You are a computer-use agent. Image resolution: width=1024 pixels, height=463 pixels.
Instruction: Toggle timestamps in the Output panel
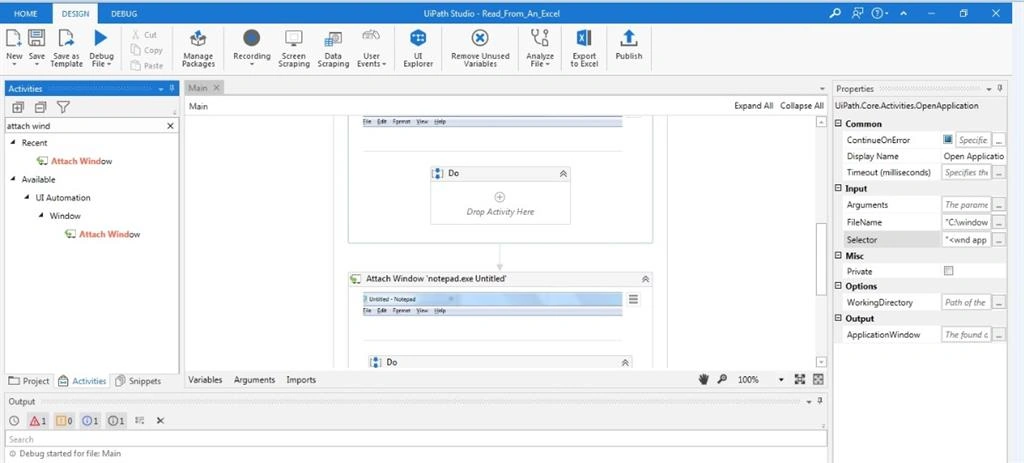(14, 421)
